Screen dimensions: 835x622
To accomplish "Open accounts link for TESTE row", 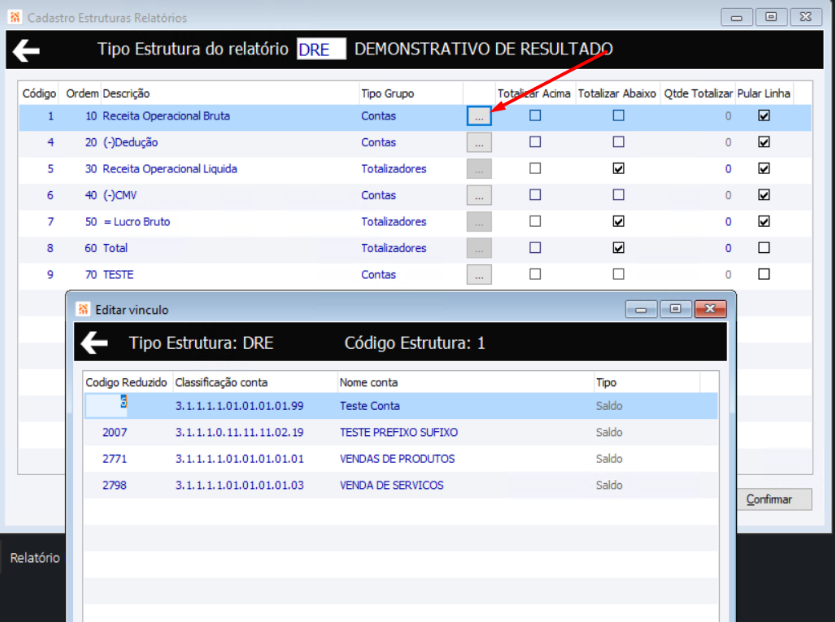I will (479, 274).
